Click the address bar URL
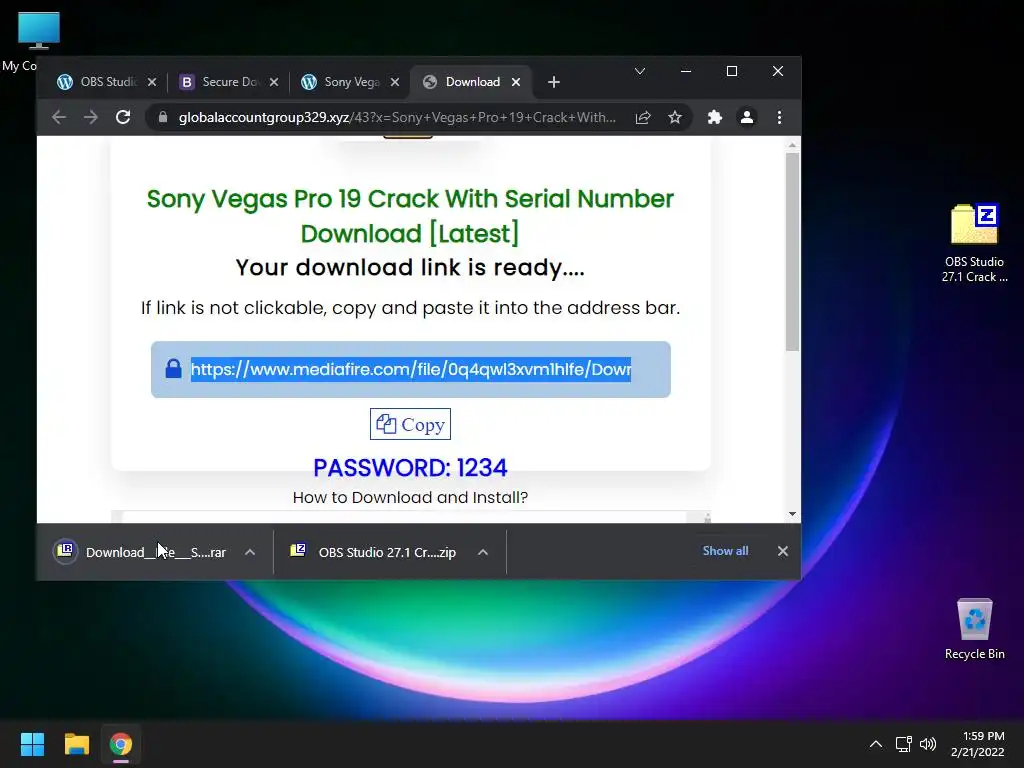This screenshot has height=768, width=1024. pyautogui.click(x=397, y=118)
